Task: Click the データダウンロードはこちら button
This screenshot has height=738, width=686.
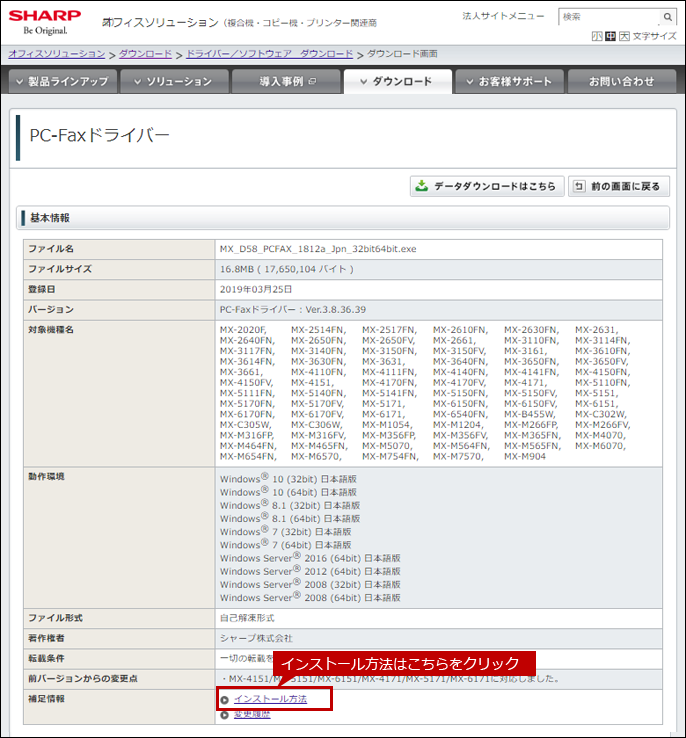Action: pyautogui.click(x=487, y=186)
